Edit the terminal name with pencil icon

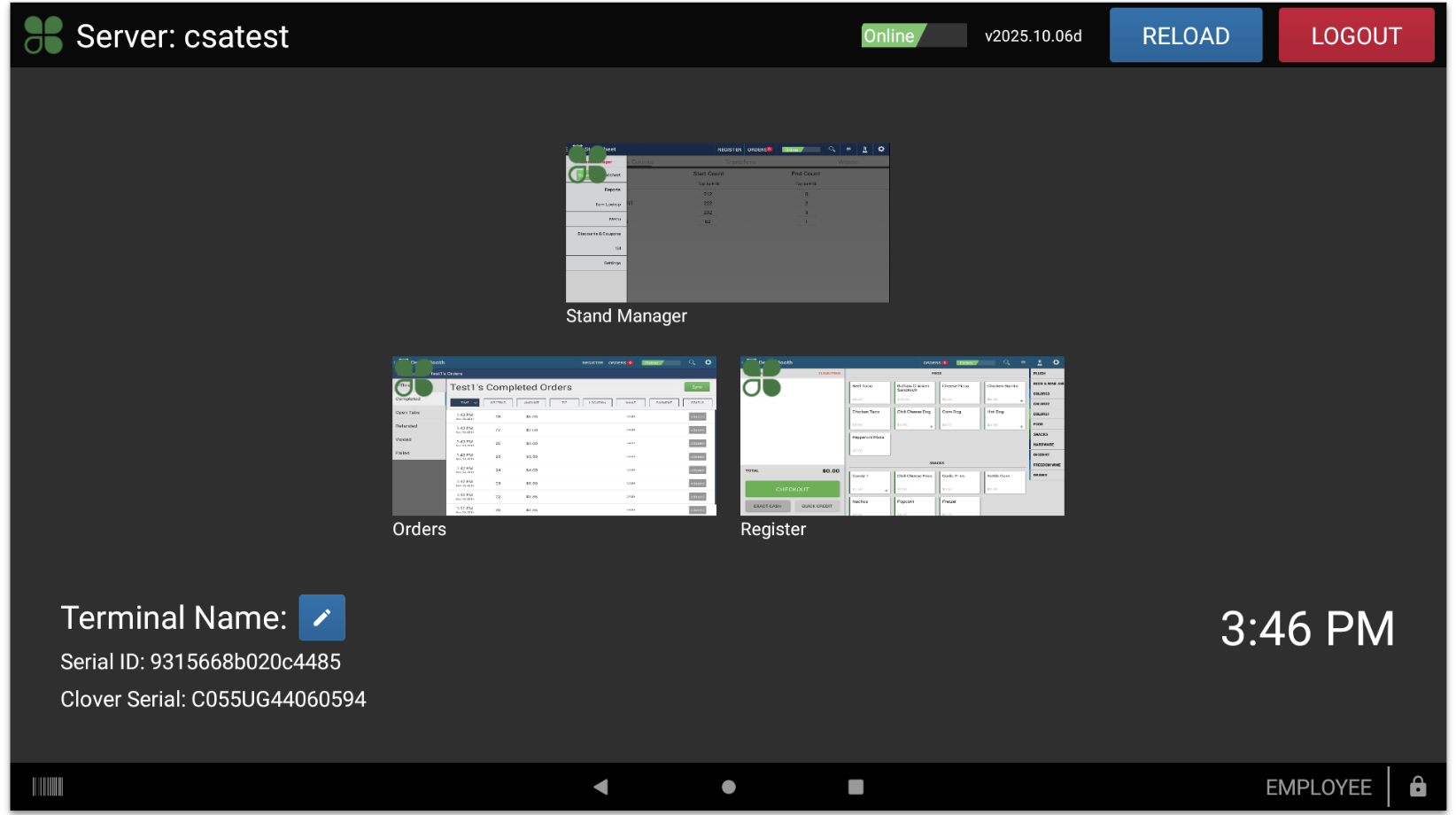[321, 617]
